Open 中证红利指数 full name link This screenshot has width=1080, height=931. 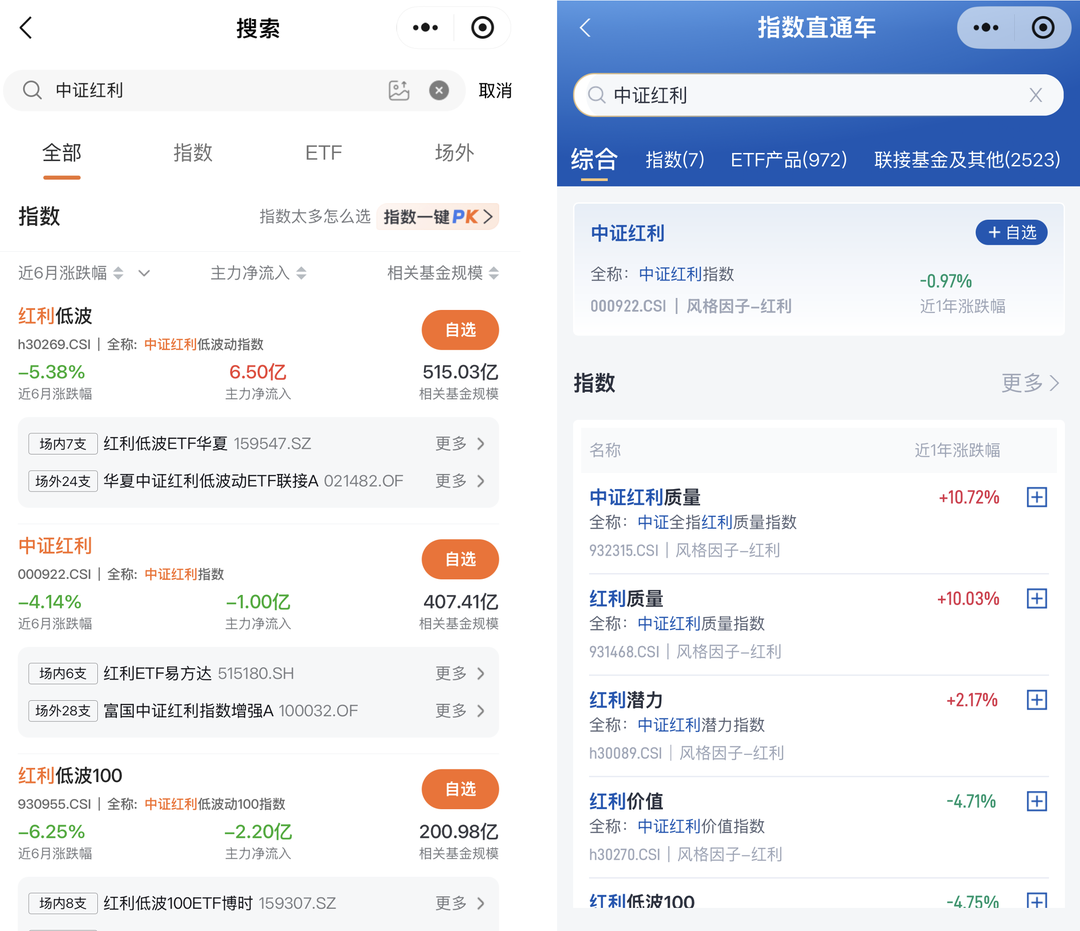point(686,274)
